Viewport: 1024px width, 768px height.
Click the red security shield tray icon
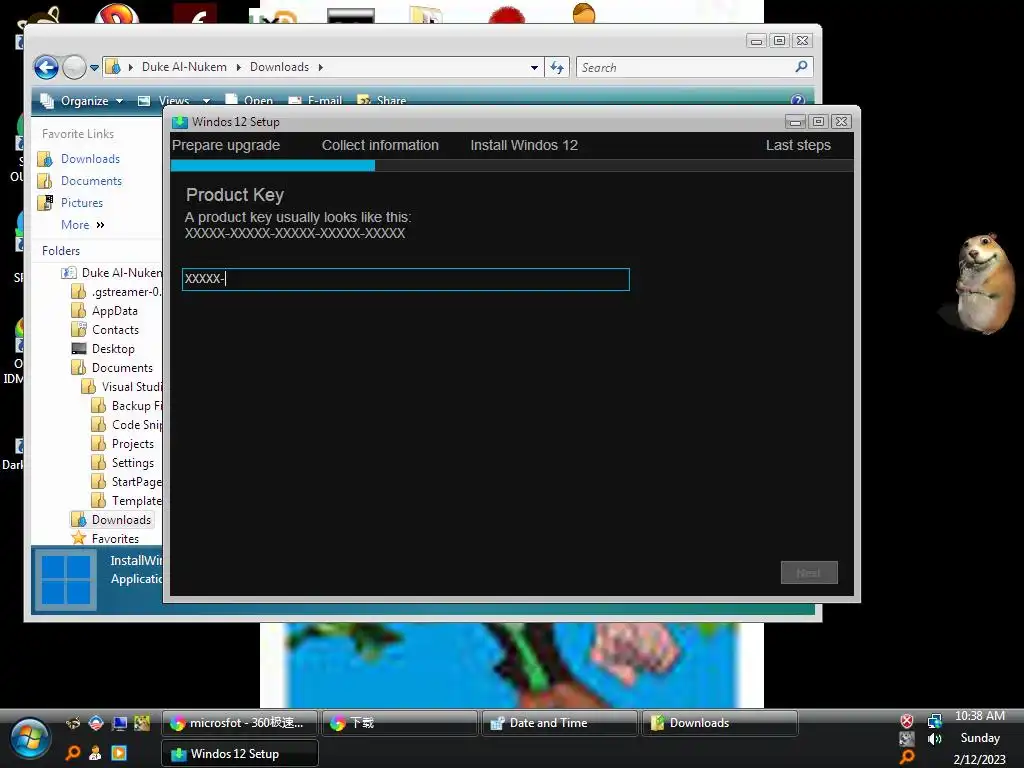[x=907, y=720]
